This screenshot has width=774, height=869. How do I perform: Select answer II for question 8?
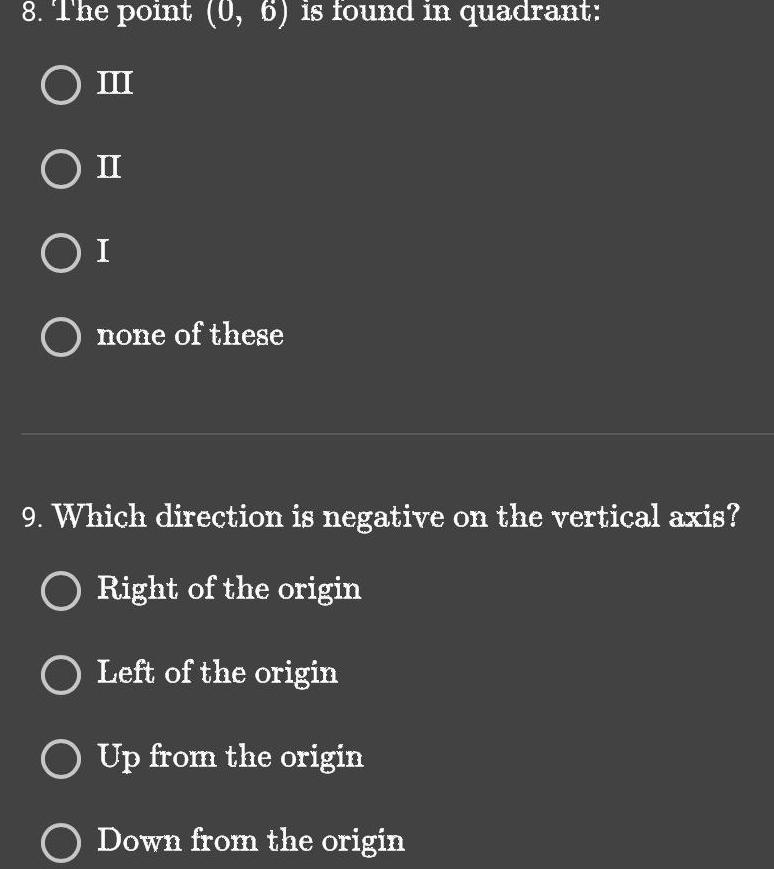click(61, 169)
